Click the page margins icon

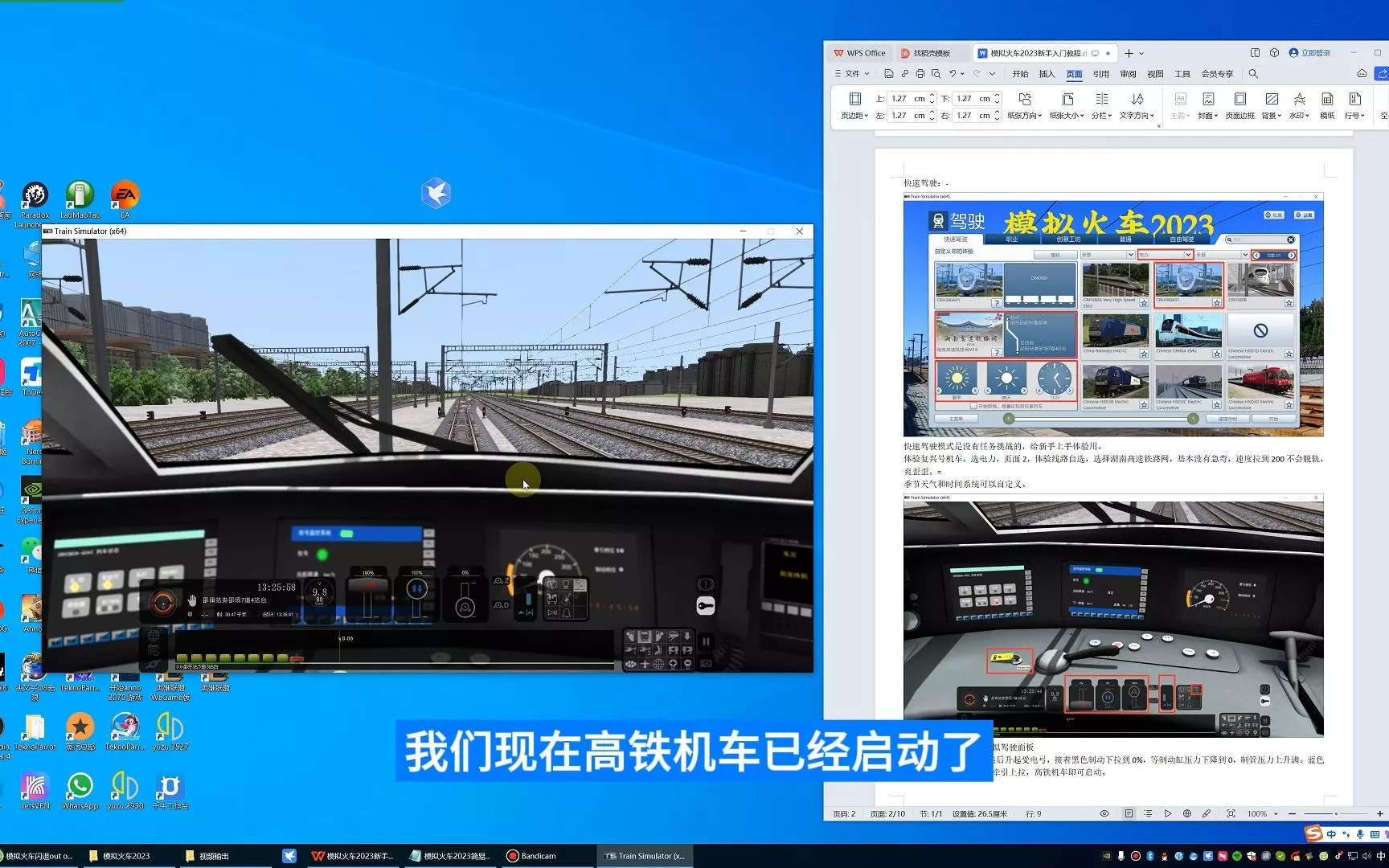pyautogui.click(x=854, y=99)
